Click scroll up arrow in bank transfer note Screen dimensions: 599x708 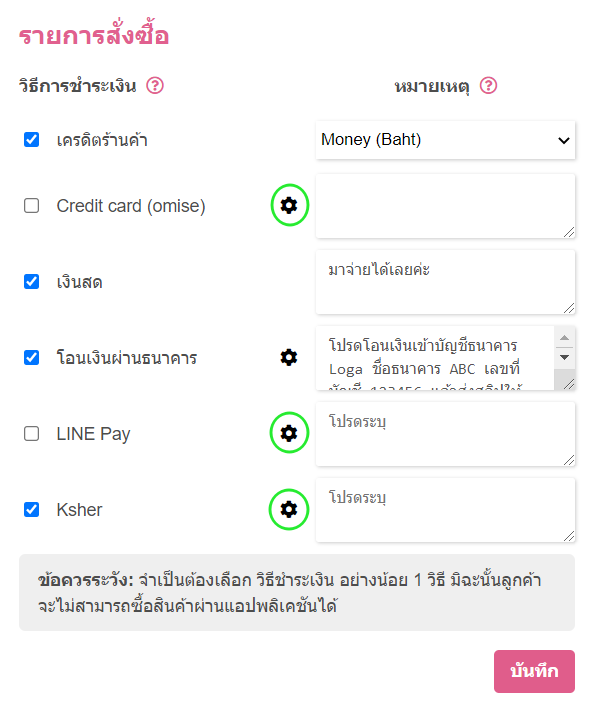[x=564, y=338]
